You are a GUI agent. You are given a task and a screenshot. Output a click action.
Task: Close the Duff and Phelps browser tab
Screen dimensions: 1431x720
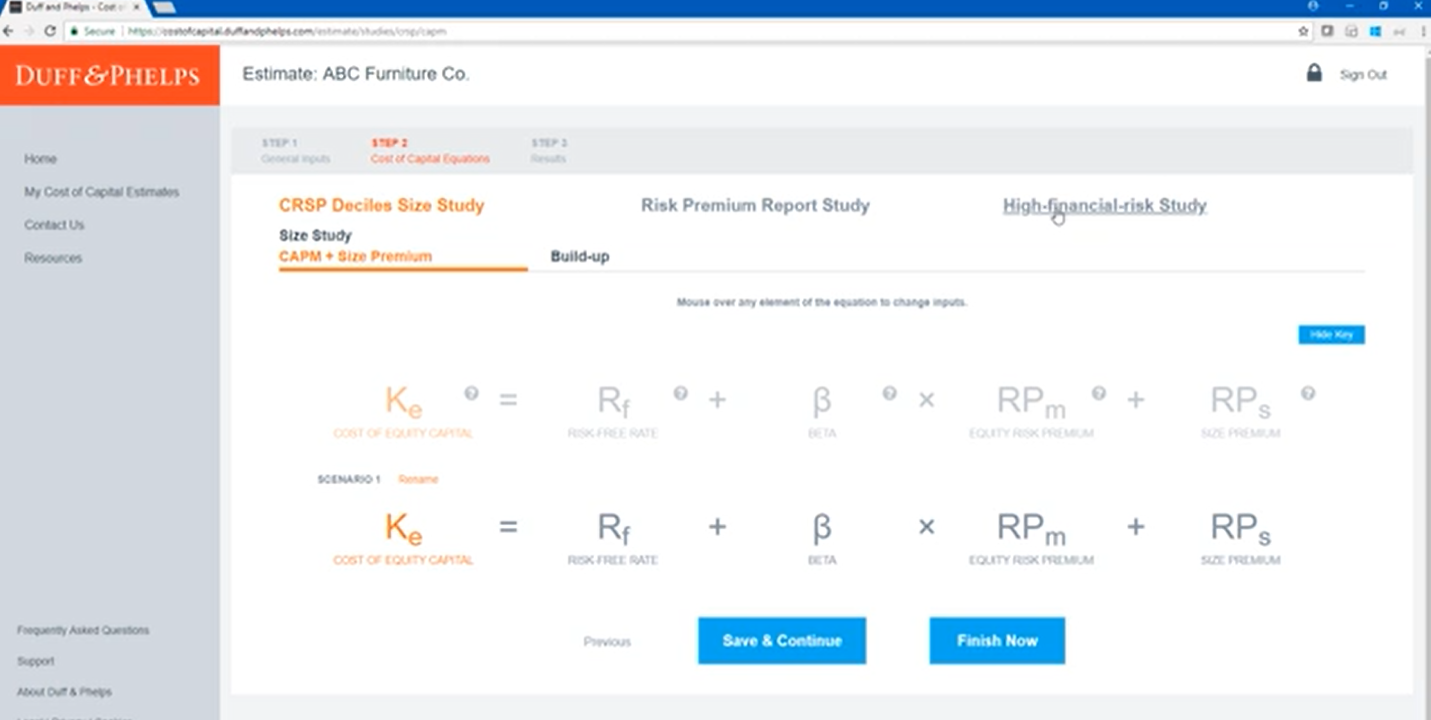(x=136, y=7)
